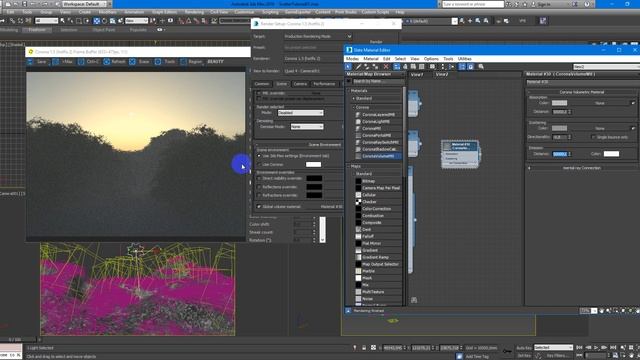Select CoronaVolumeMtl in material browser

click(378, 156)
